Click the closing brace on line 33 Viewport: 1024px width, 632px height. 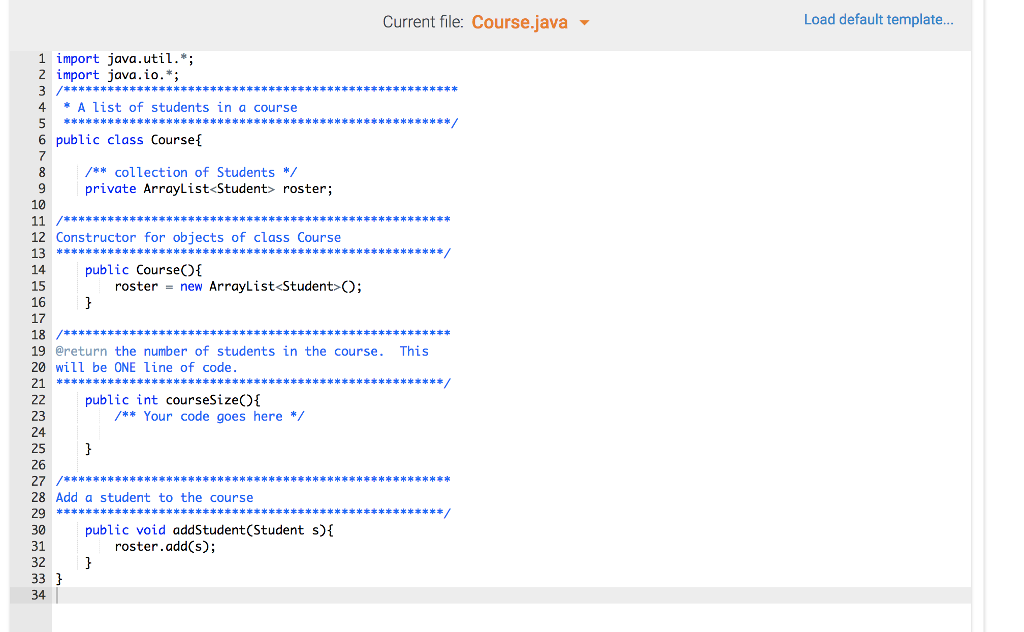59,578
